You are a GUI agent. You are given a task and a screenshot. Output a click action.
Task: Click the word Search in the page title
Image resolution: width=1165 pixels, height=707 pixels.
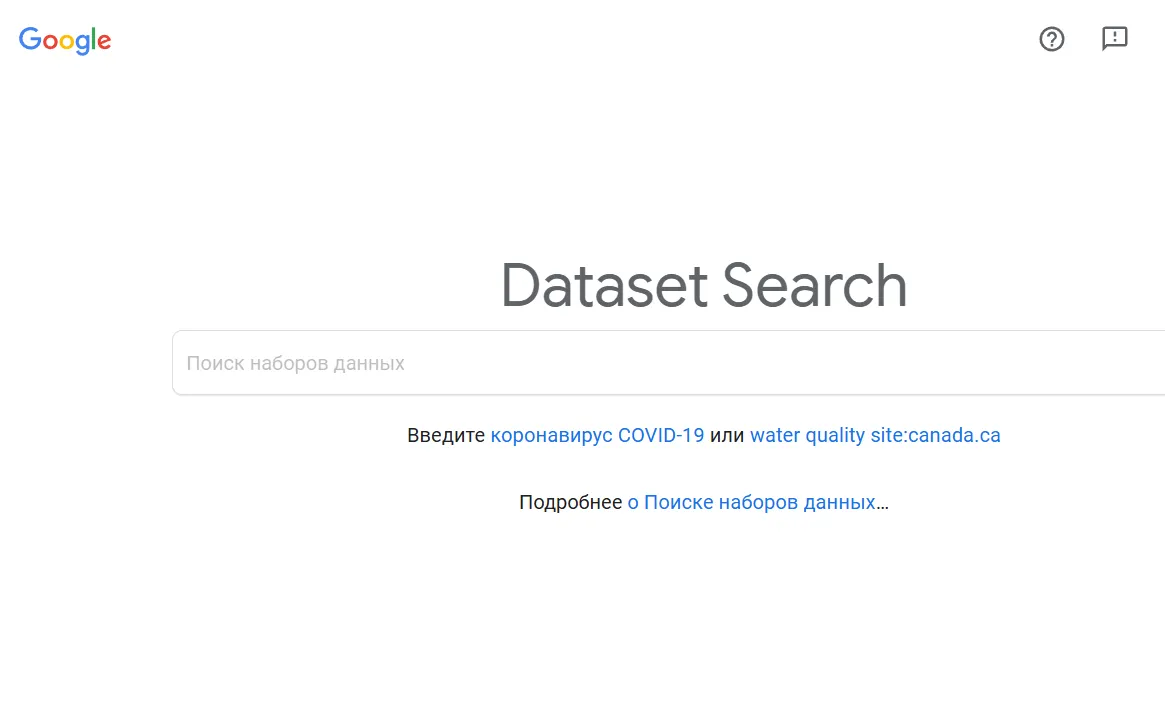click(x=814, y=285)
